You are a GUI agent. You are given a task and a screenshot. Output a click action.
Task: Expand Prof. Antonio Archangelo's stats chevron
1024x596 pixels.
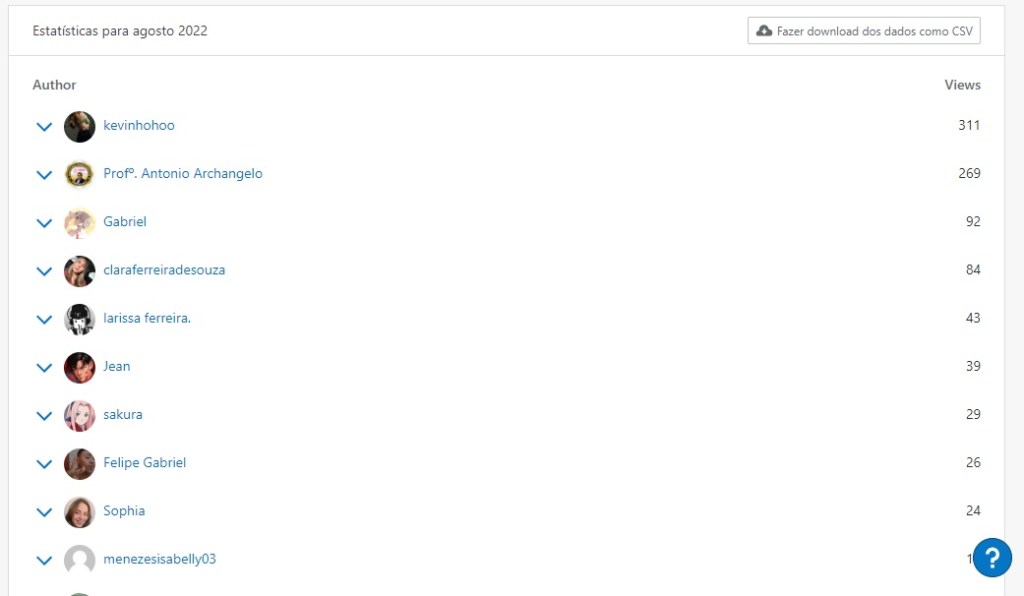pos(44,175)
